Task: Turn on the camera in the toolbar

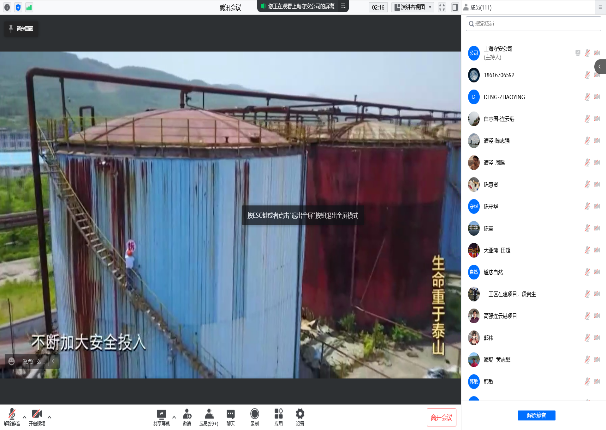Action: (x=36, y=413)
